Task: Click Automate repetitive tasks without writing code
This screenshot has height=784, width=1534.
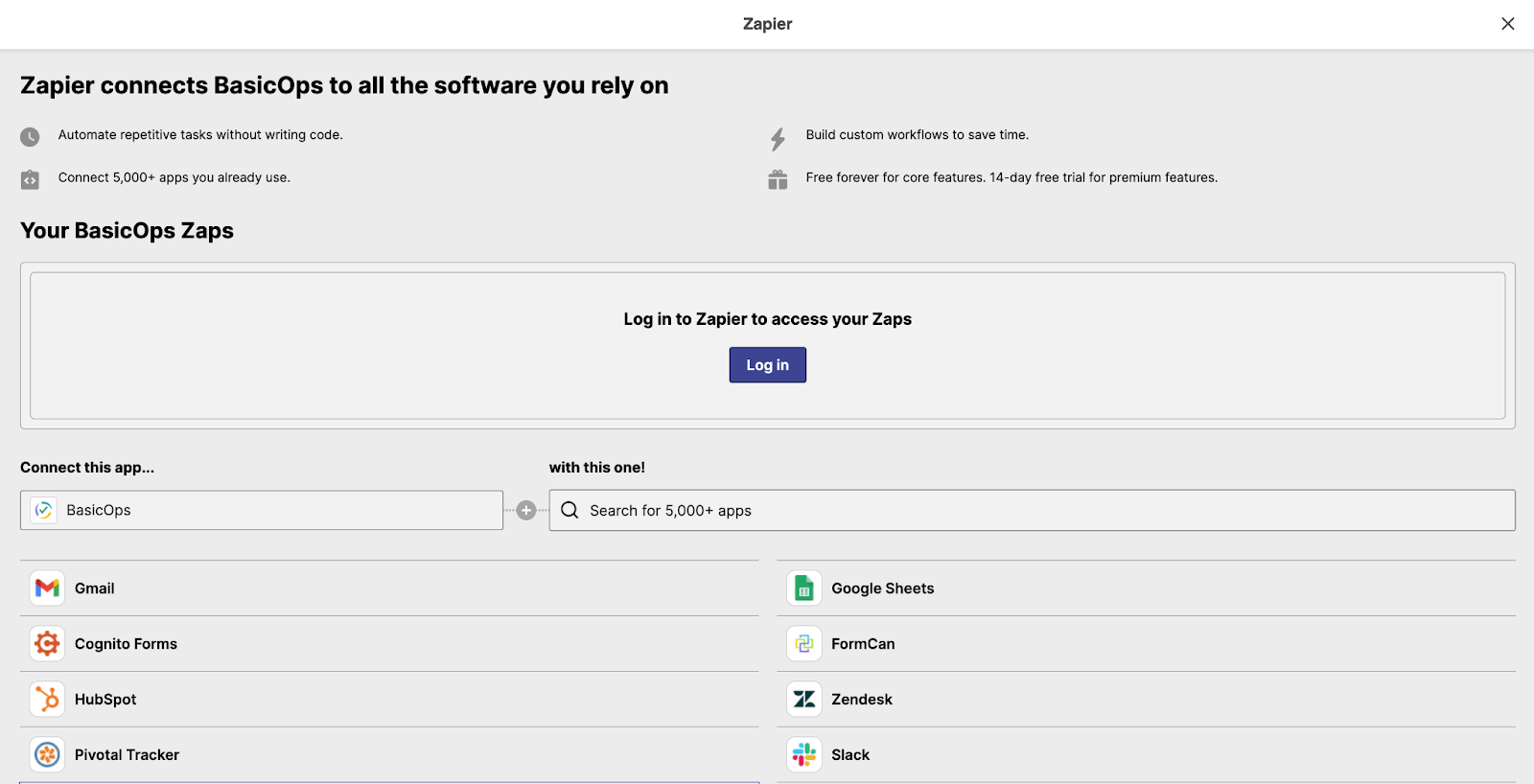Action: 200,135
